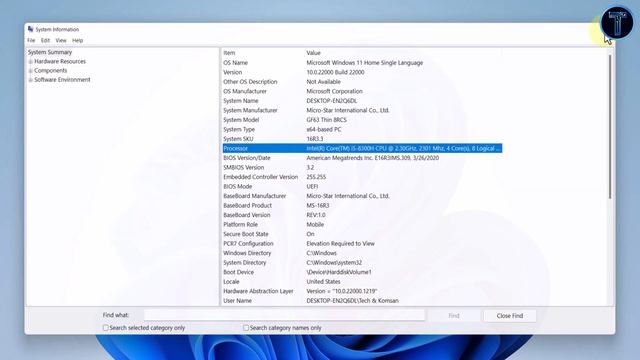Select the System Directory row
Viewport: 640px width, 360px height.
(x=362, y=263)
